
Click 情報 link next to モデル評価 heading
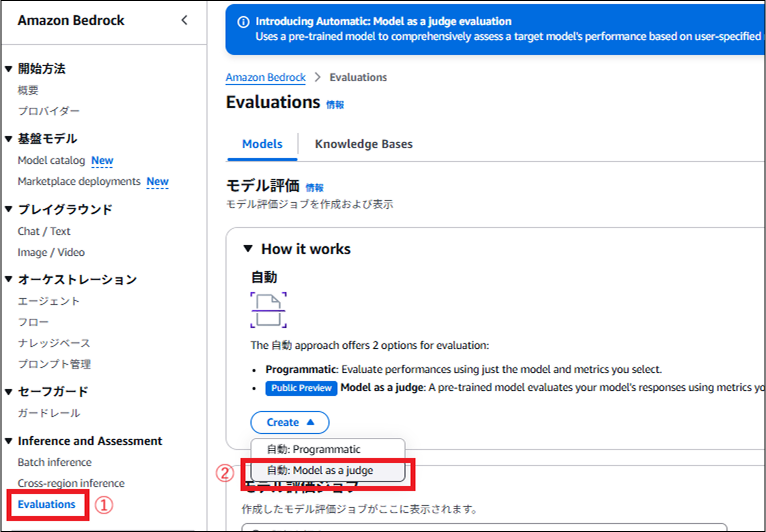pos(314,188)
